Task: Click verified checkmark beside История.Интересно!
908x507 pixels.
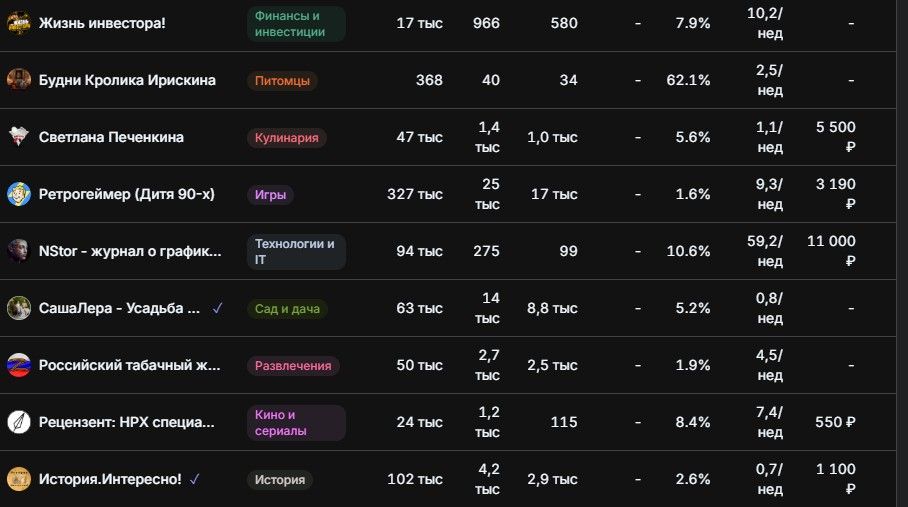Action: pos(195,479)
